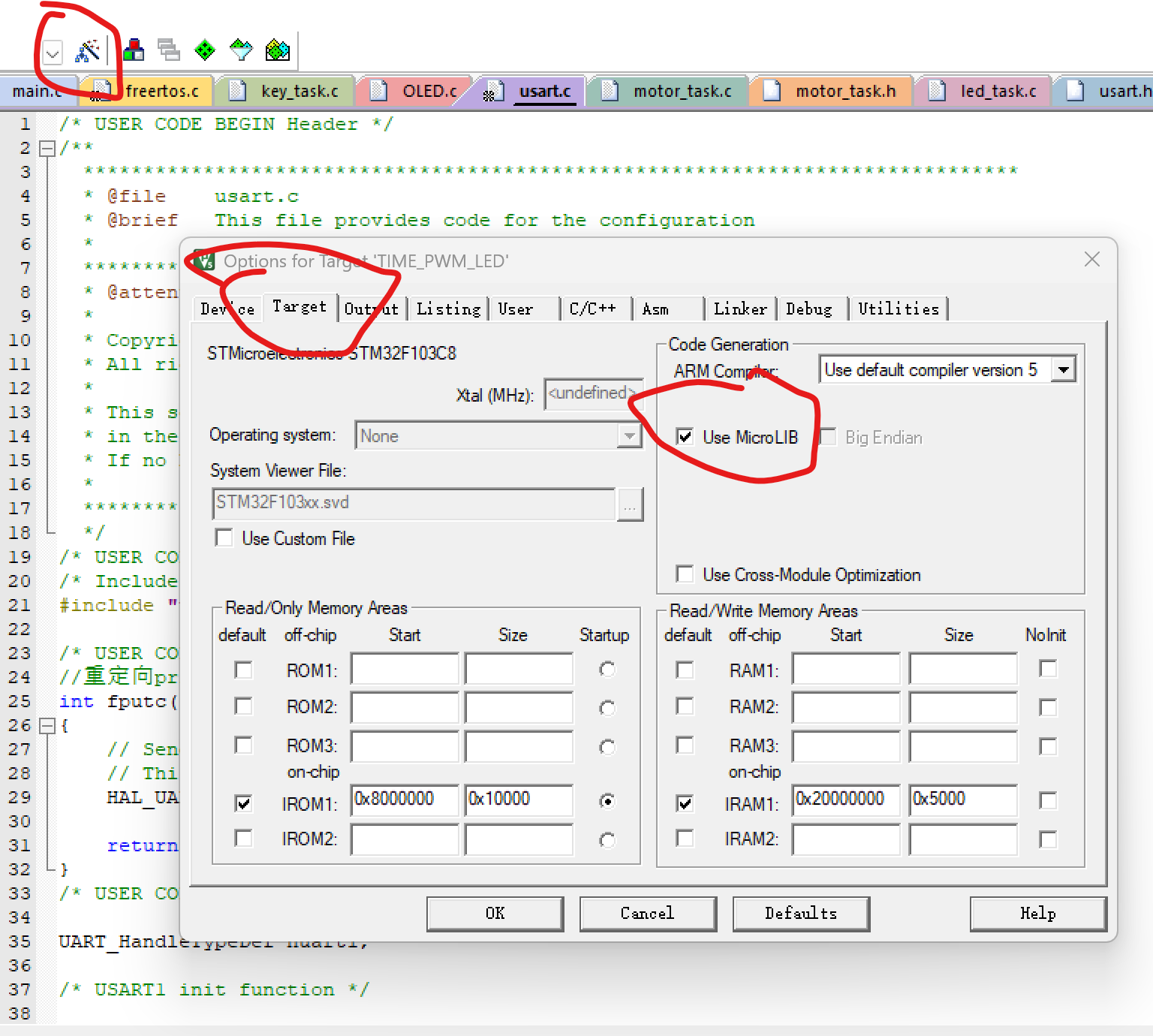Image resolution: width=1153 pixels, height=1036 pixels.
Task: Check the RAM2 default checkbox
Action: tap(685, 706)
